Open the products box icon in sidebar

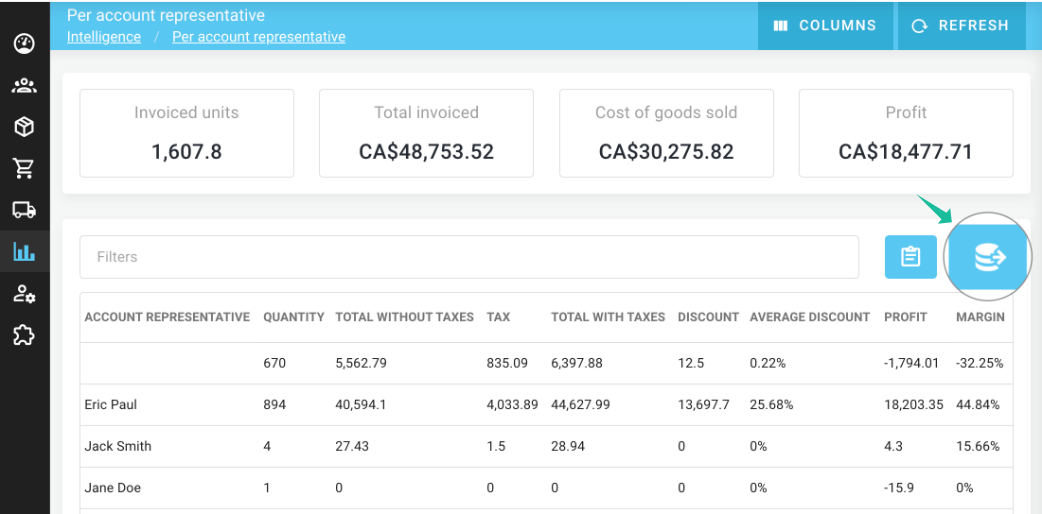click(24, 127)
